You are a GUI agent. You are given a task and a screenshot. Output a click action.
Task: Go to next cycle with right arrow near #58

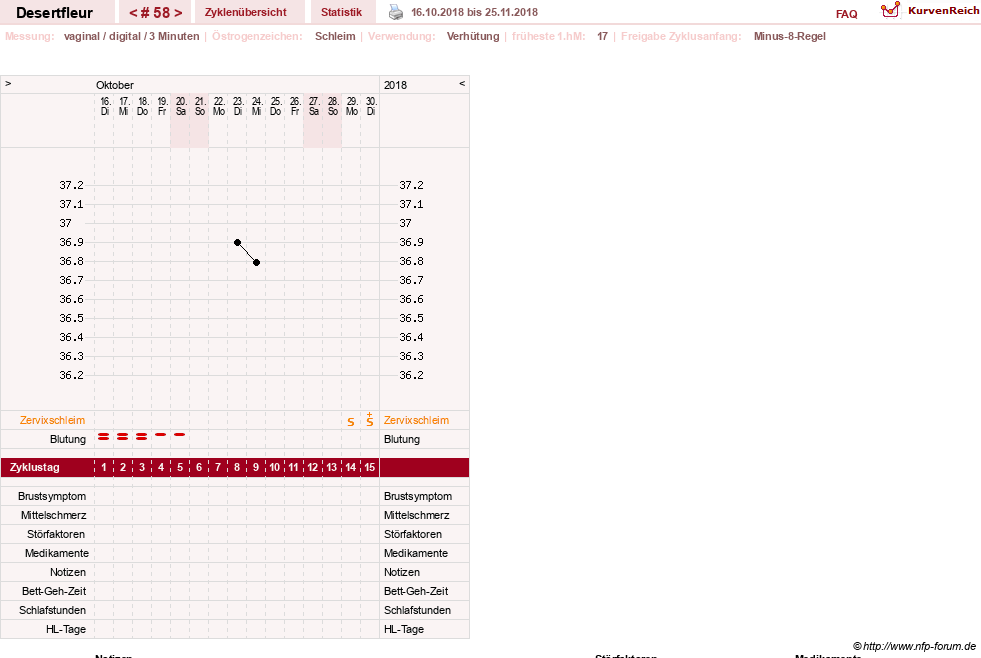(x=178, y=13)
